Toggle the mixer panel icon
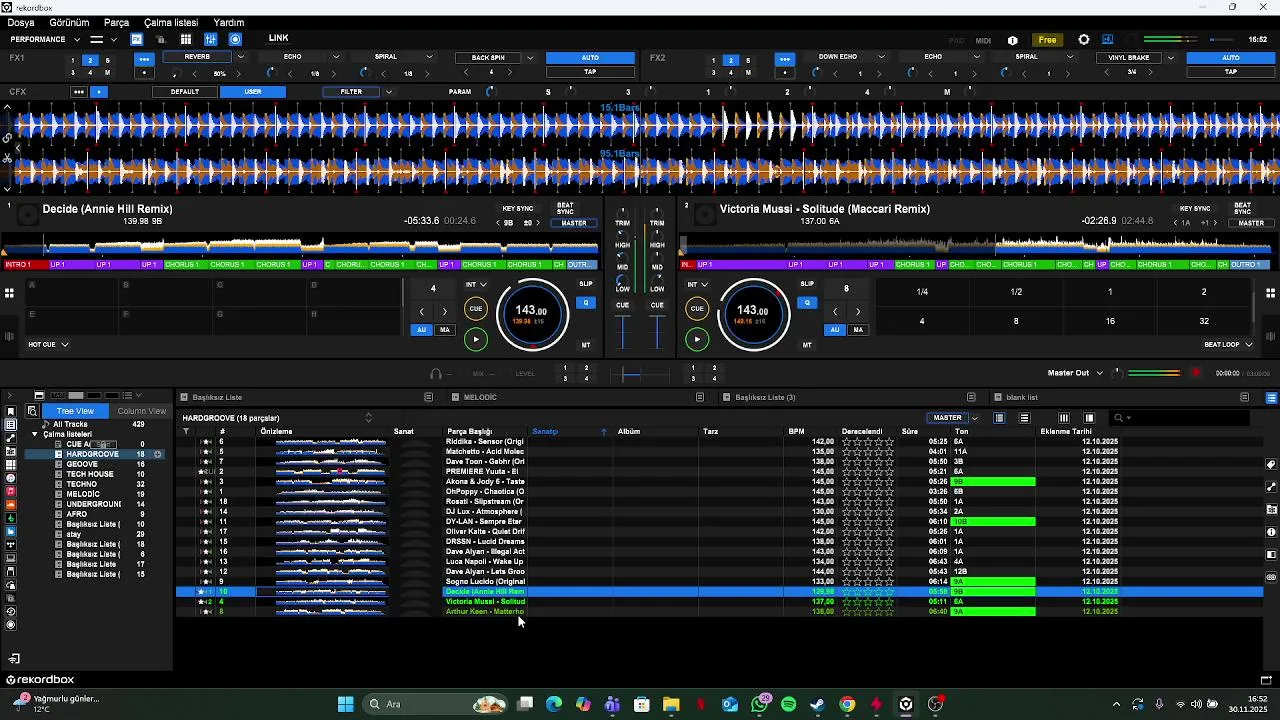Image resolution: width=1280 pixels, height=720 pixels. (x=211, y=40)
